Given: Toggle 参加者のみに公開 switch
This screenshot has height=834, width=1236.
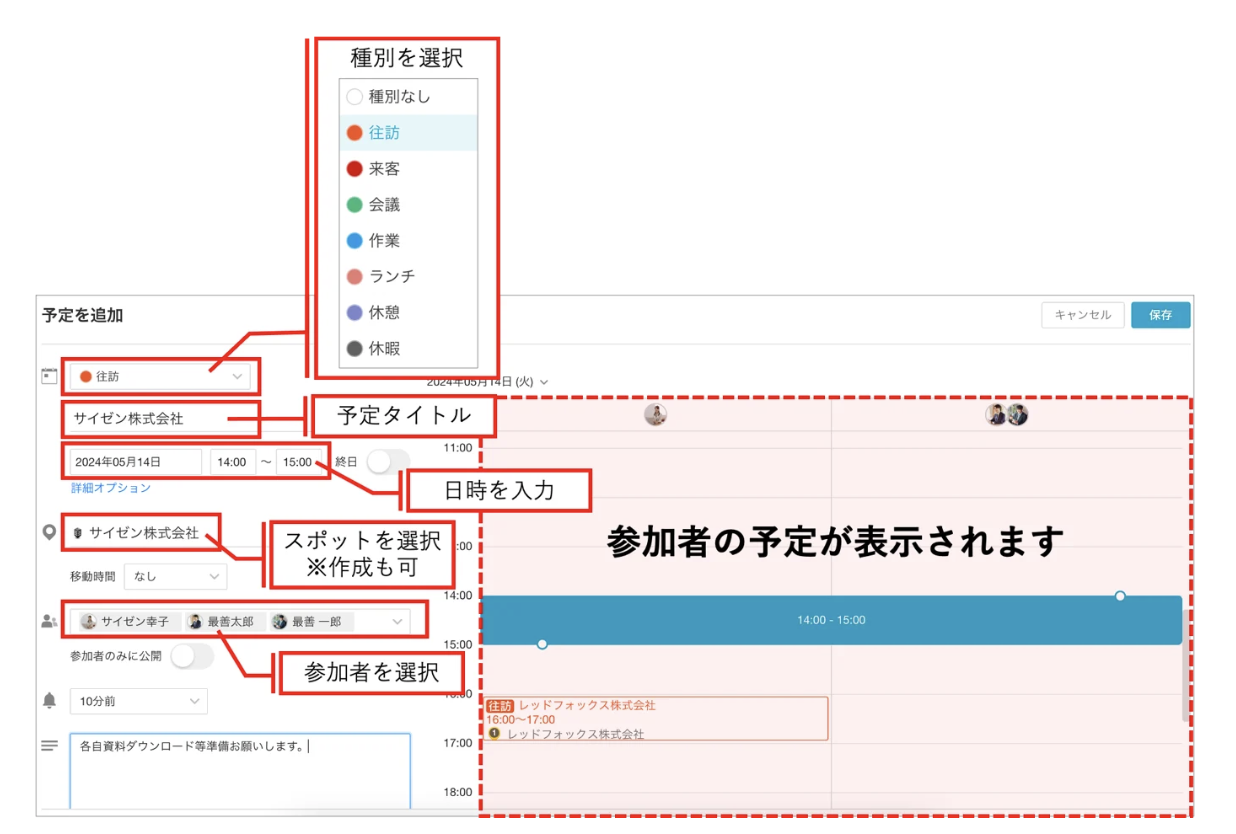Looking at the screenshot, I should point(191,656).
